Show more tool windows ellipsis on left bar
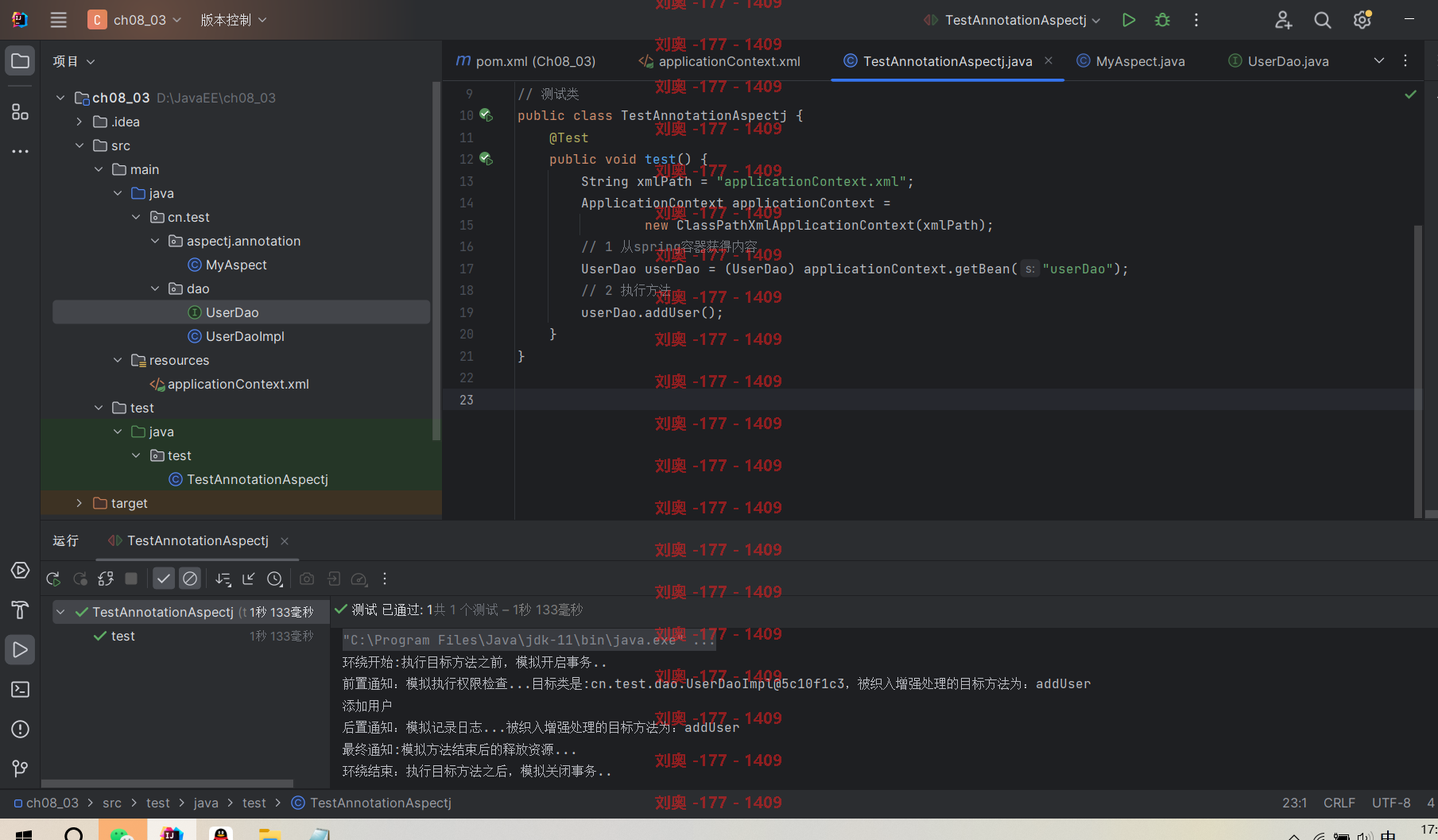This screenshot has height=840, width=1438. tap(20, 151)
